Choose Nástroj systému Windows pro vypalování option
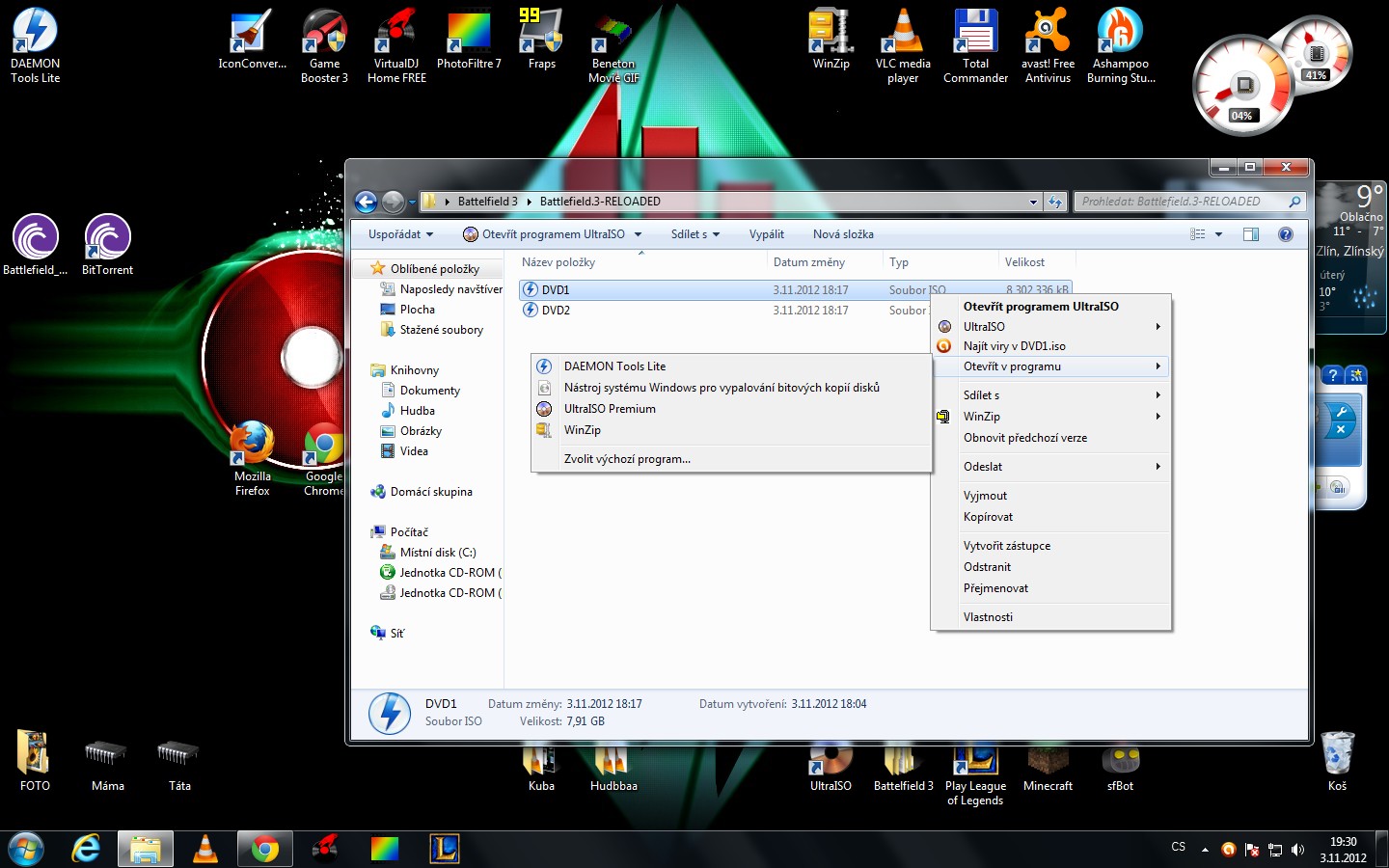 (732, 388)
